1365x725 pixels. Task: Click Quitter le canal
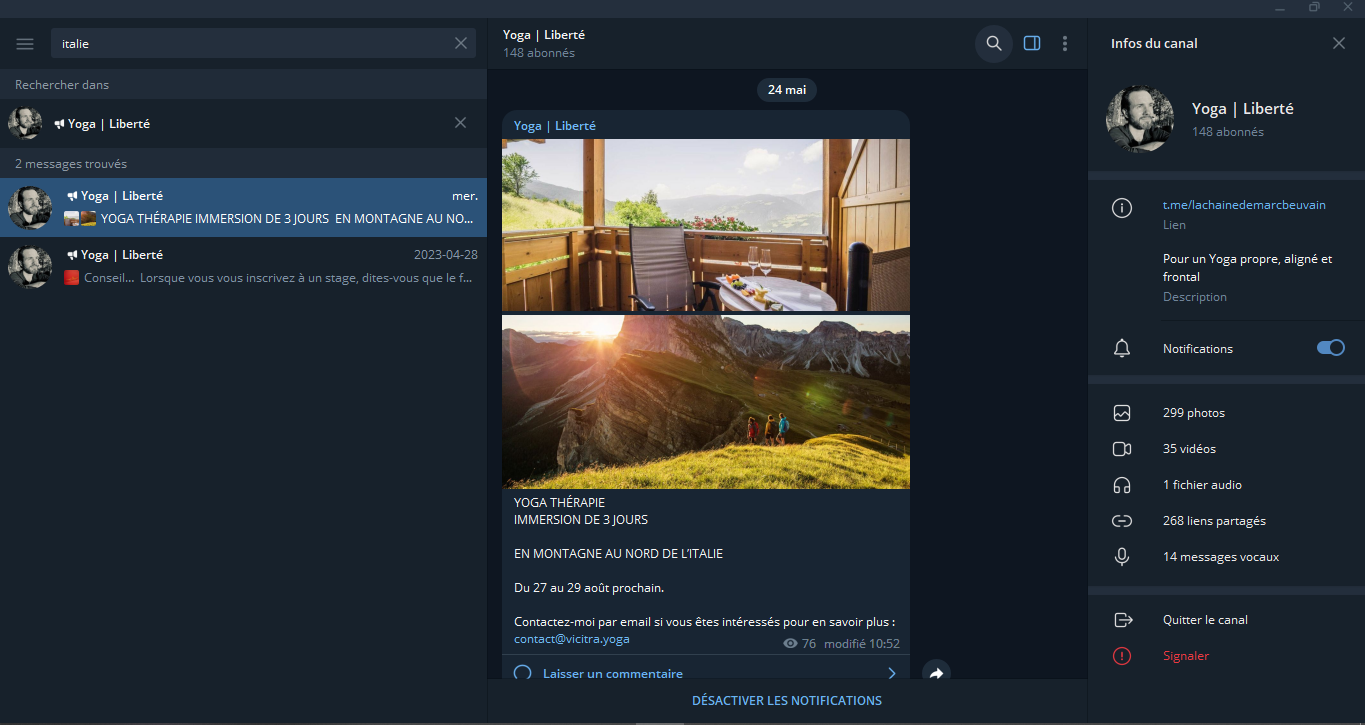click(x=1205, y=620)
